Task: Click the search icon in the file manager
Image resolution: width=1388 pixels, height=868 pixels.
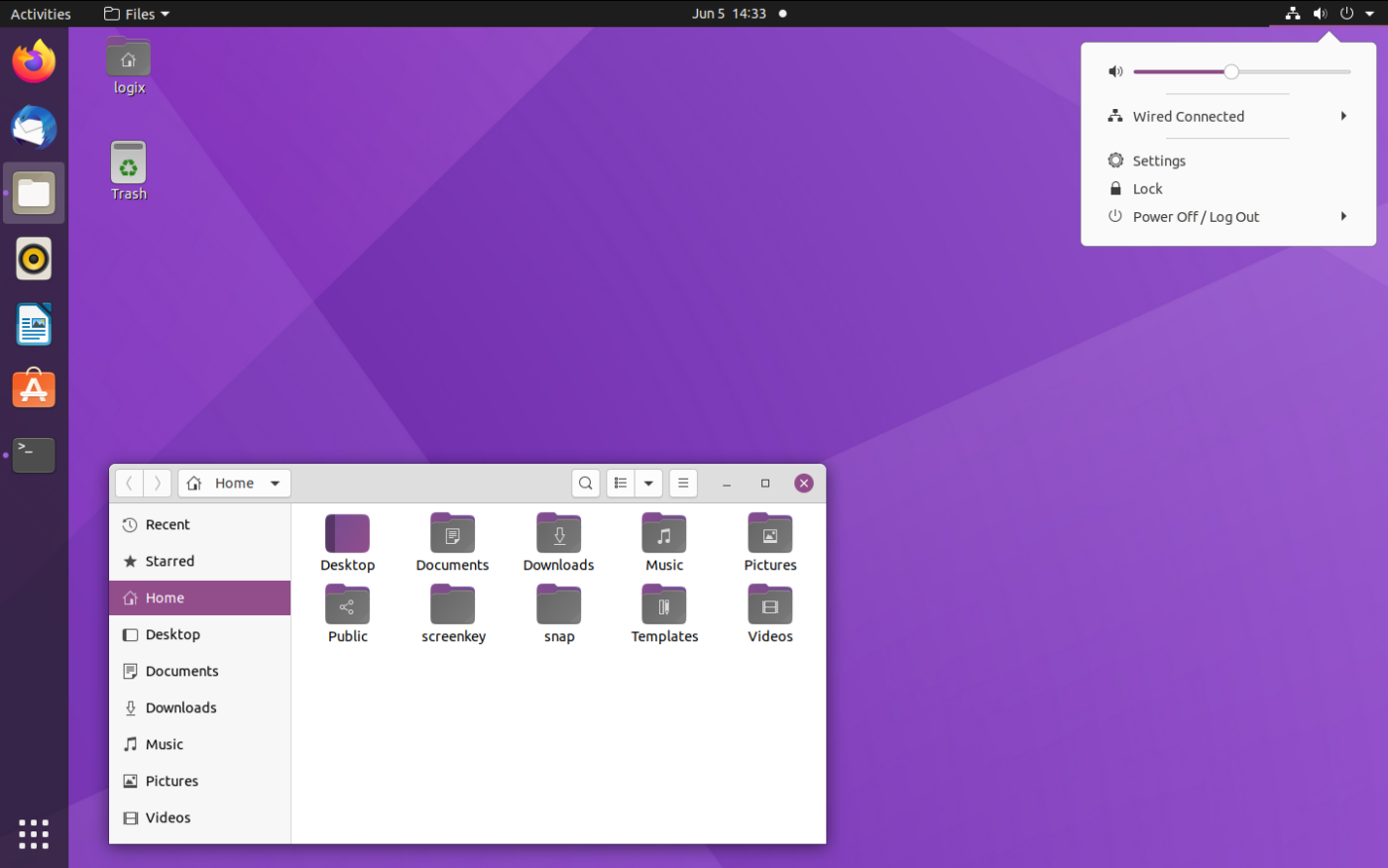Action: click(585, 483)
